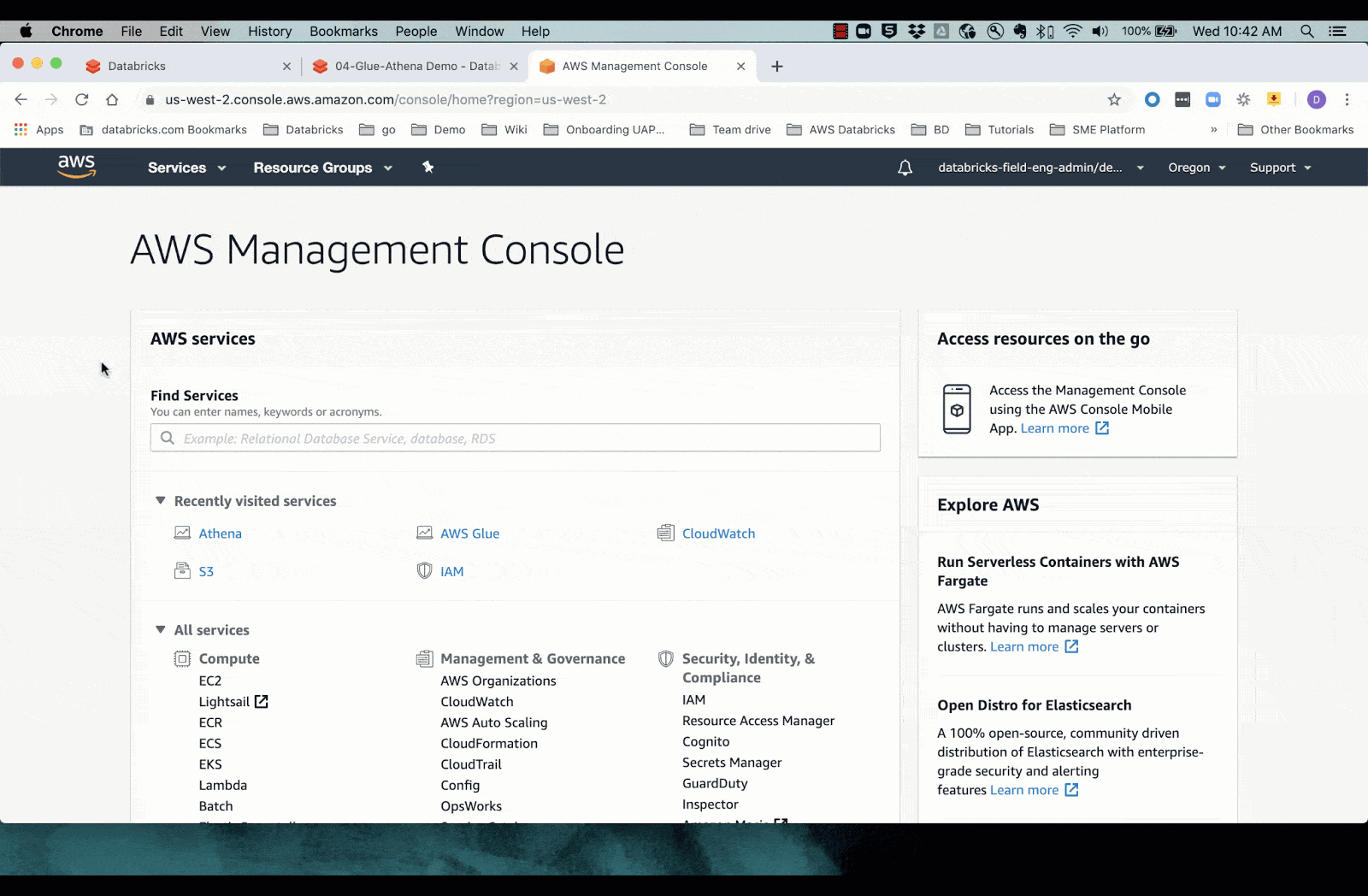Click the pin shortcuts icon in AWS navbar

tap(427, 168)
